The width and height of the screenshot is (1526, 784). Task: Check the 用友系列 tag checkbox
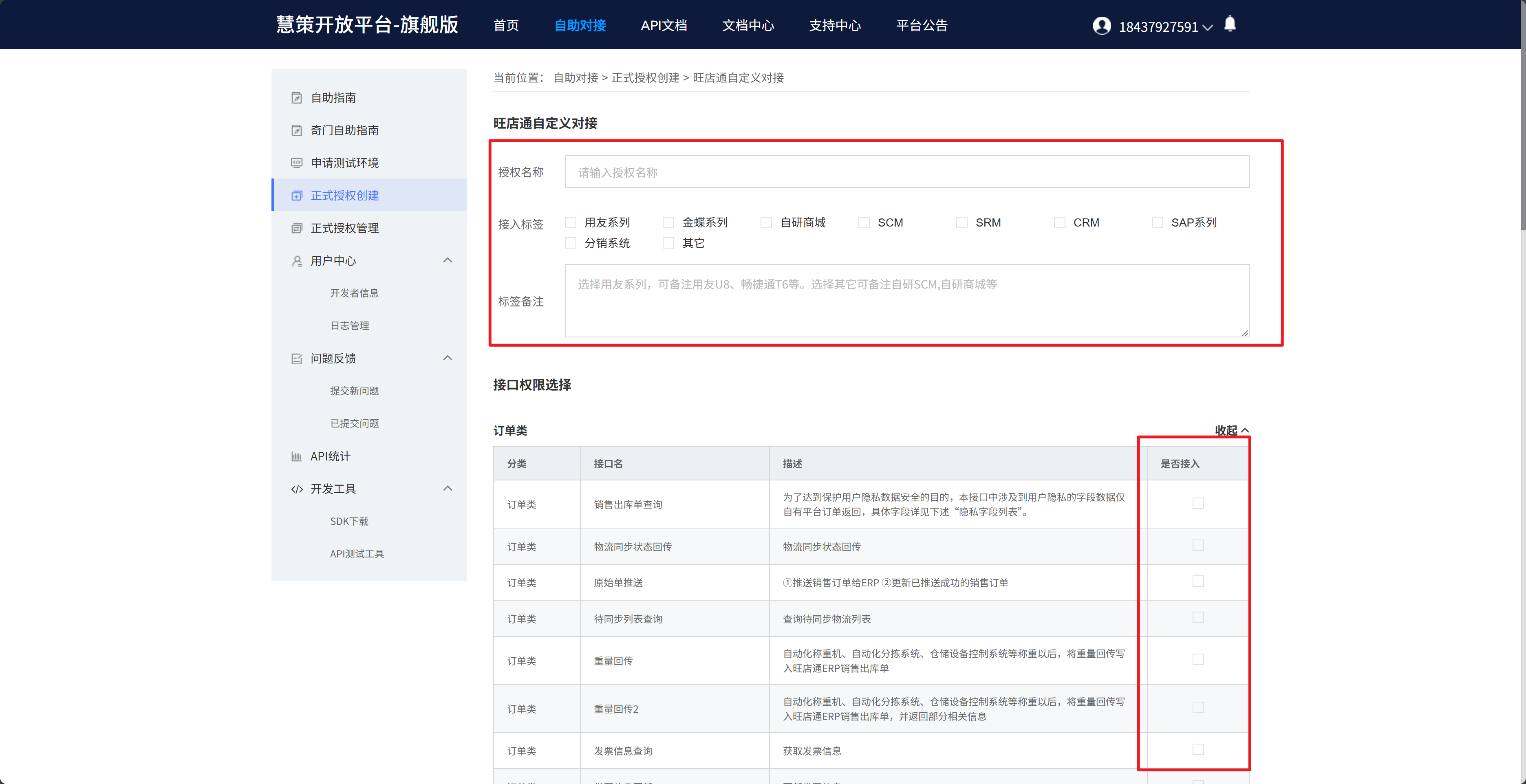(571, 222)
